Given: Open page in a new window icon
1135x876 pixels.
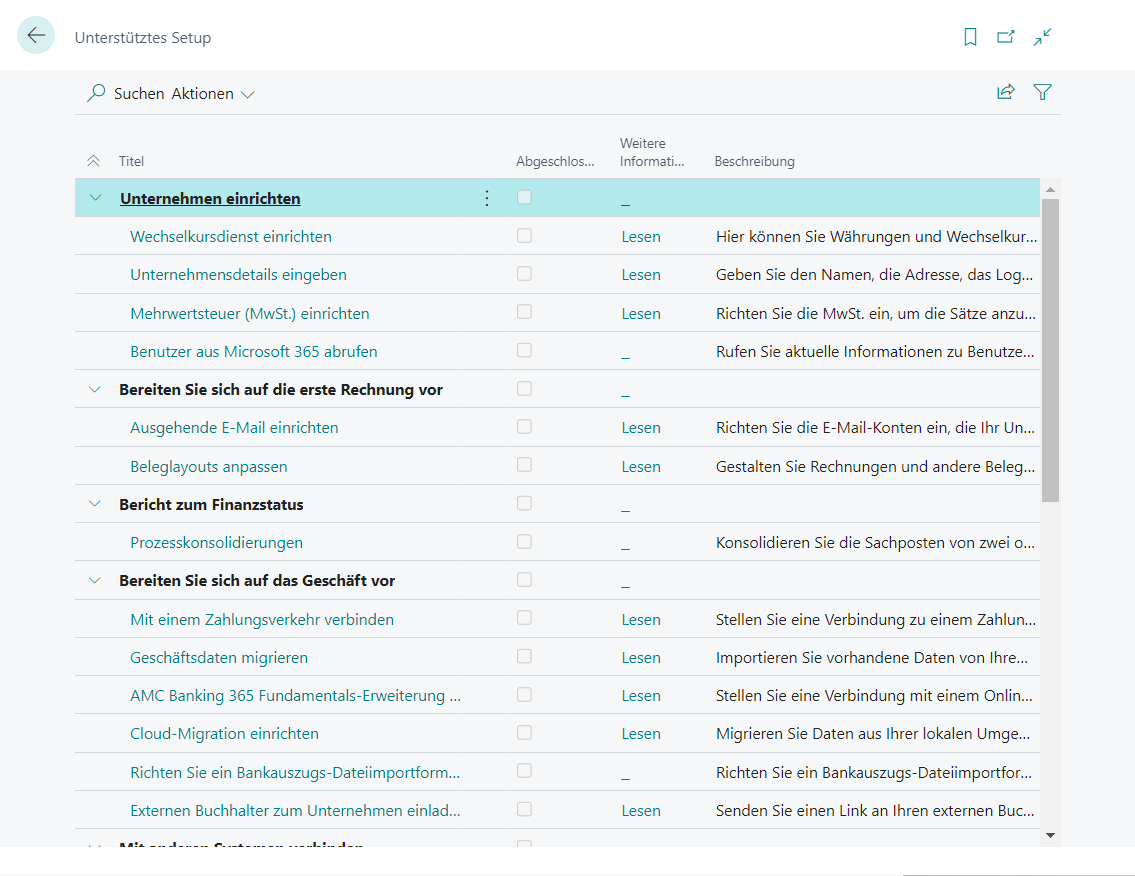Looking at the screenshot, I should point(1005,37).
